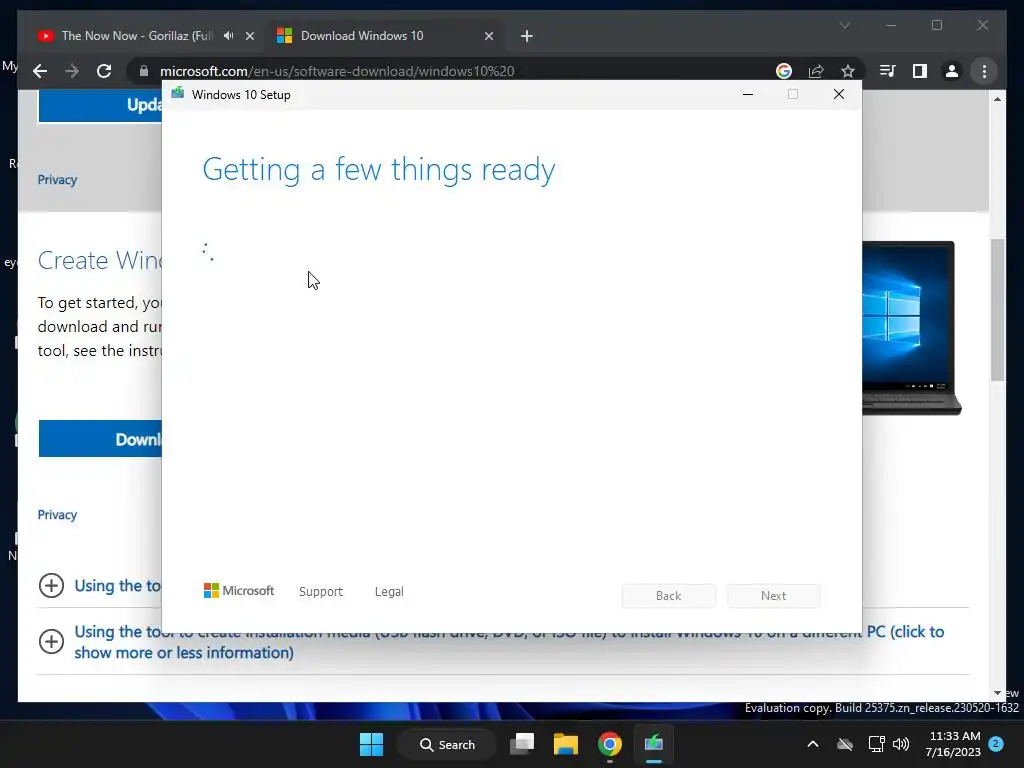Open the Windows Start menu
The image size is (1024, 768).
[x=372, y=744]
